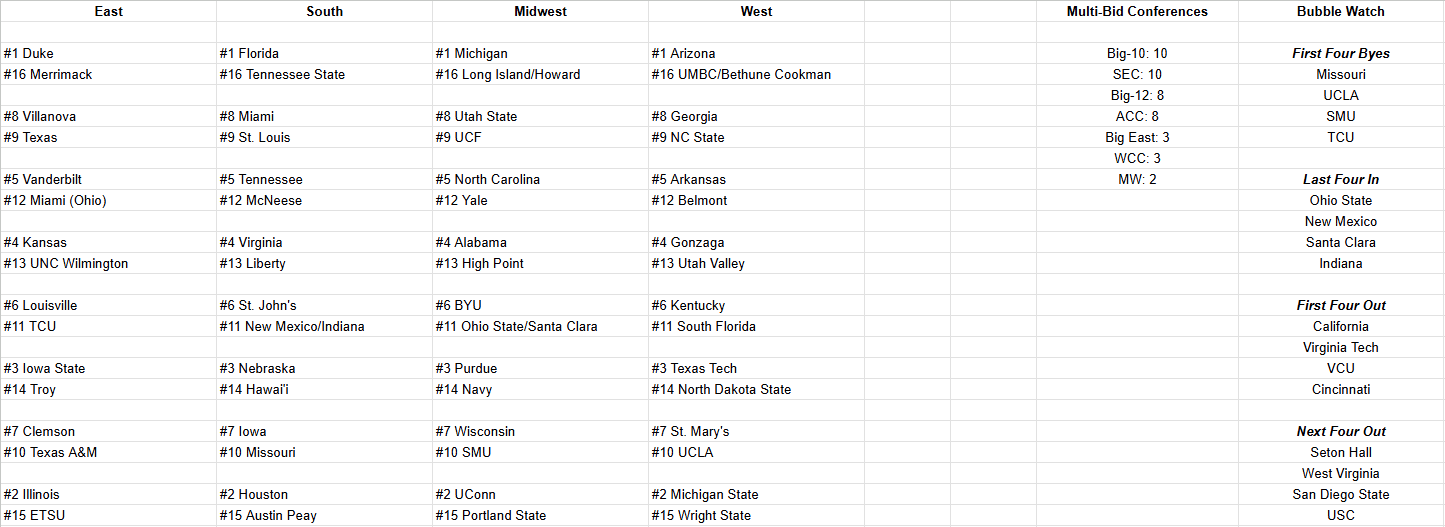The image size is (1445, 527).
Task: Click the East column header cell
Action: (x=108, y=12)
